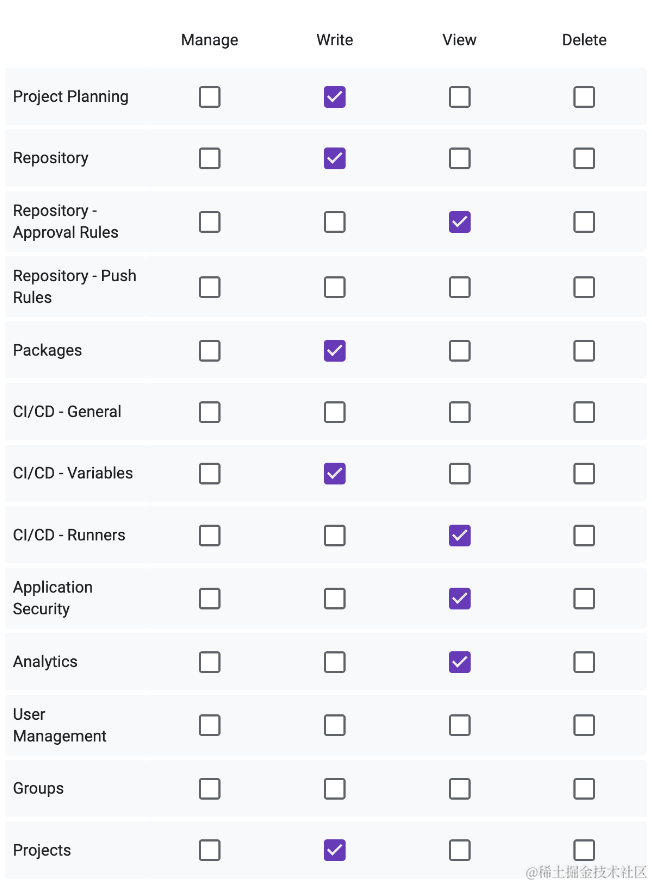
Task: Check Delete permission for Packages
Action: (584, 351)
